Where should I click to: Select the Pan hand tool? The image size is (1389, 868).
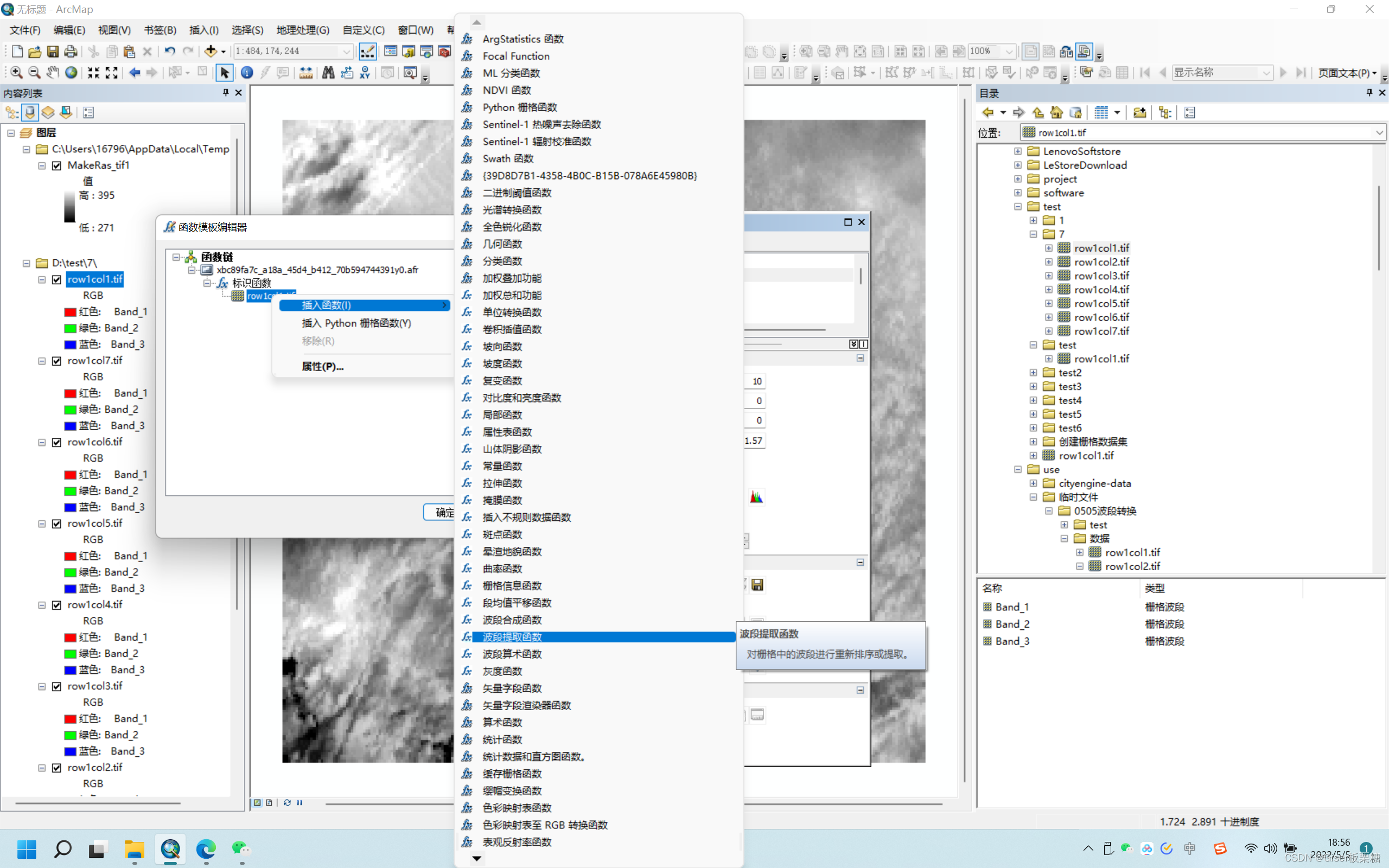[52, 72]
